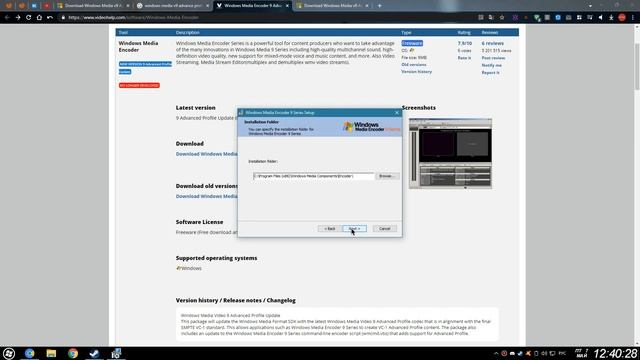The image size is (640, 360).
Task: Click the Back button in Setup dialog
Action: (x=330, y=229)
